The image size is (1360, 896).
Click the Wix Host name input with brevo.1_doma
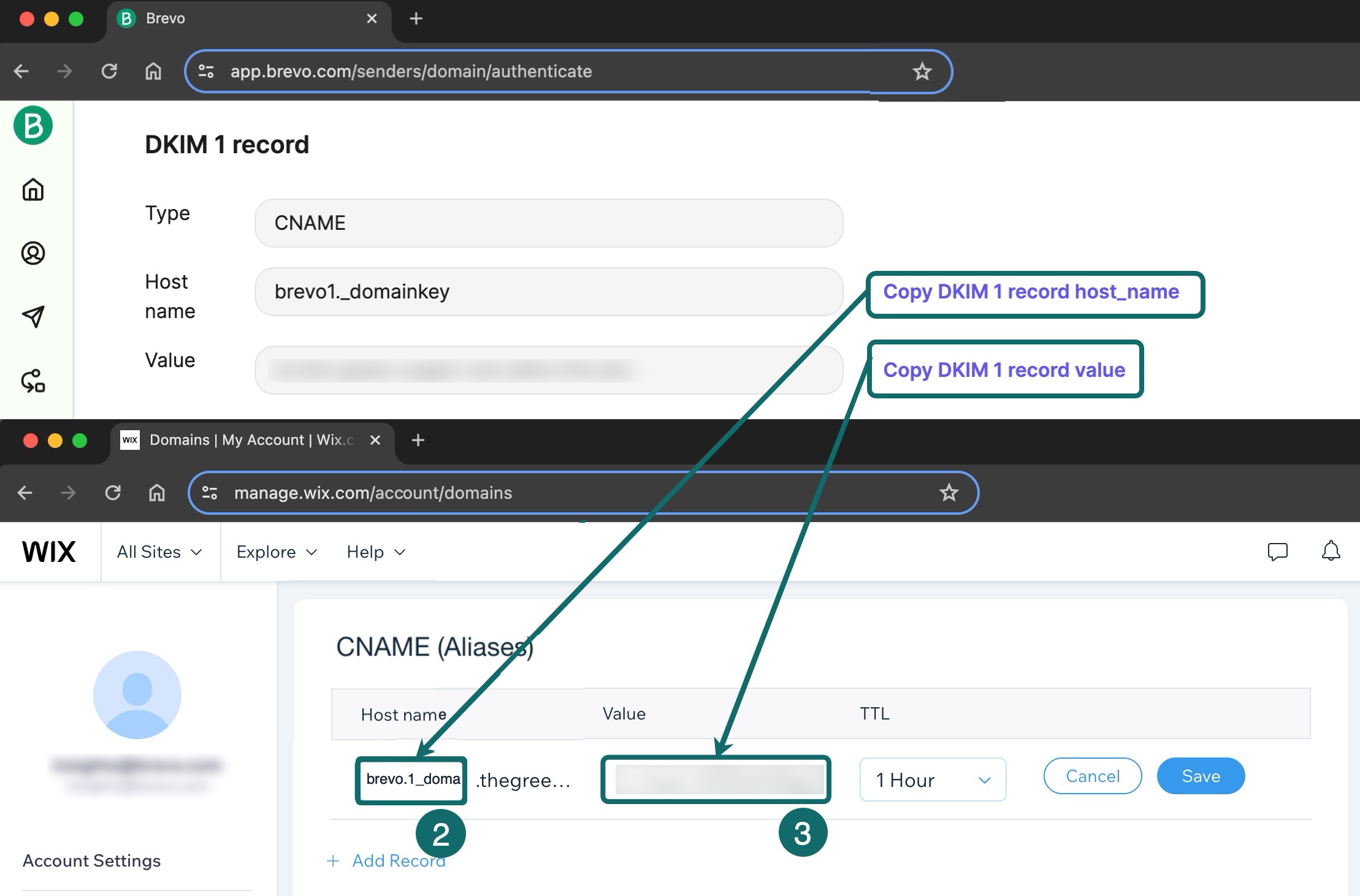click(411, 780)
